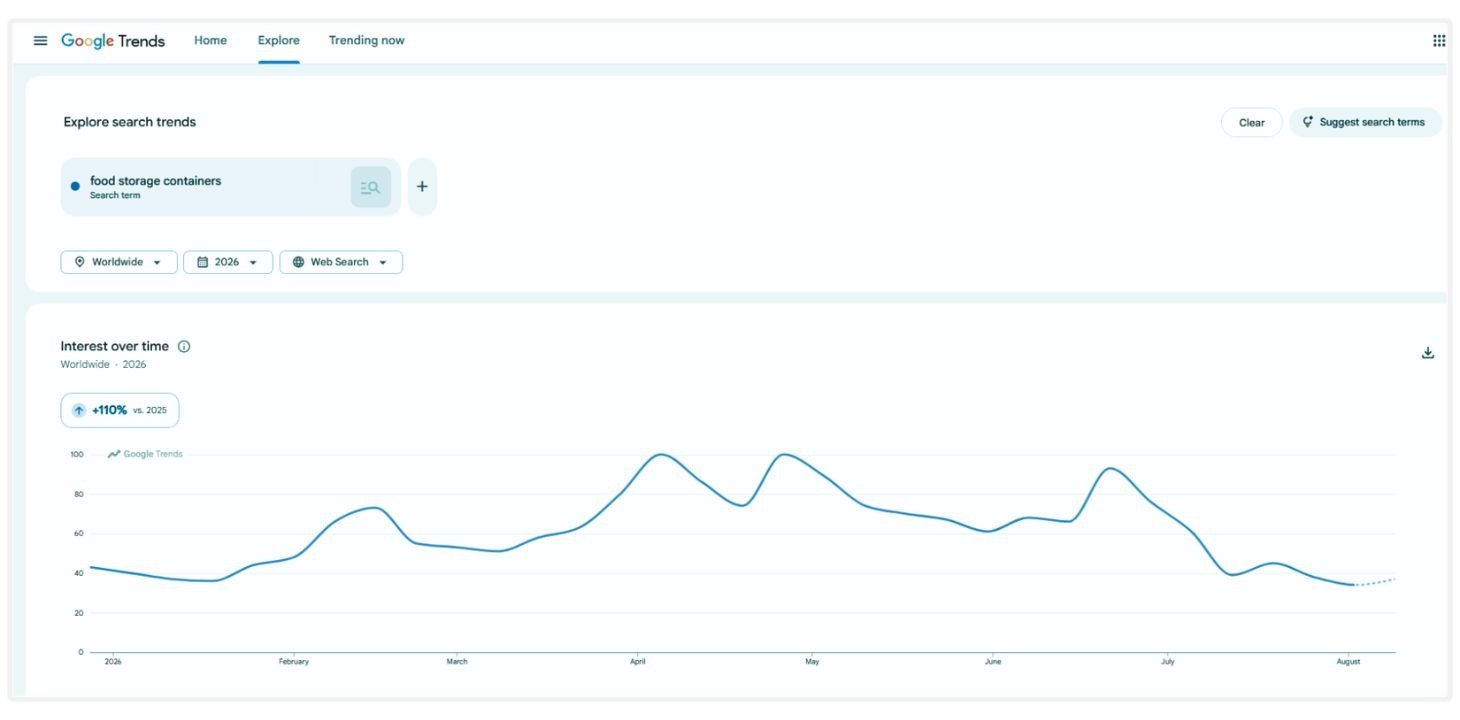Click the search term compare icon
Viewport: 1460px width, 720px height.
coord(370,187)
